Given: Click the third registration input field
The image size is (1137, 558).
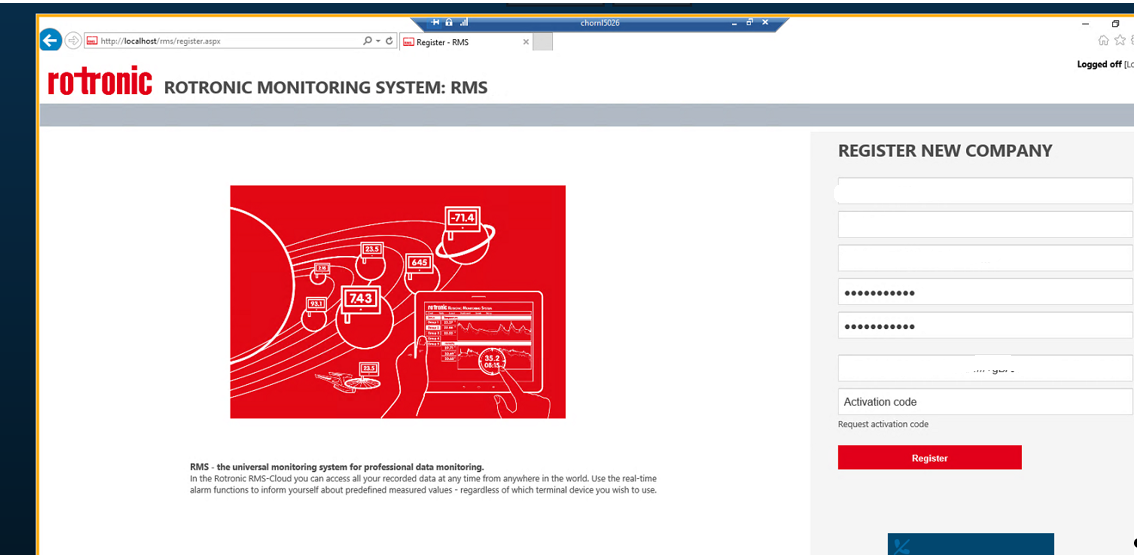Looking at the screenshot, I should 985,258.
